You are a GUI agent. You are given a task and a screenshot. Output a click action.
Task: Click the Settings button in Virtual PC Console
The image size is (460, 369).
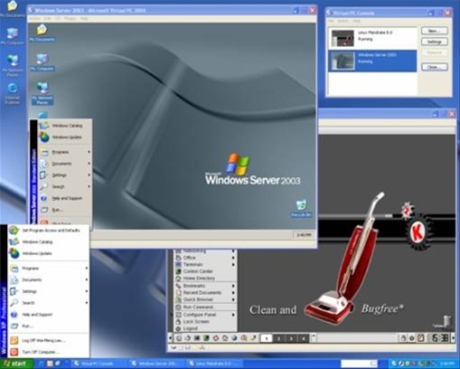coord(434,42)
